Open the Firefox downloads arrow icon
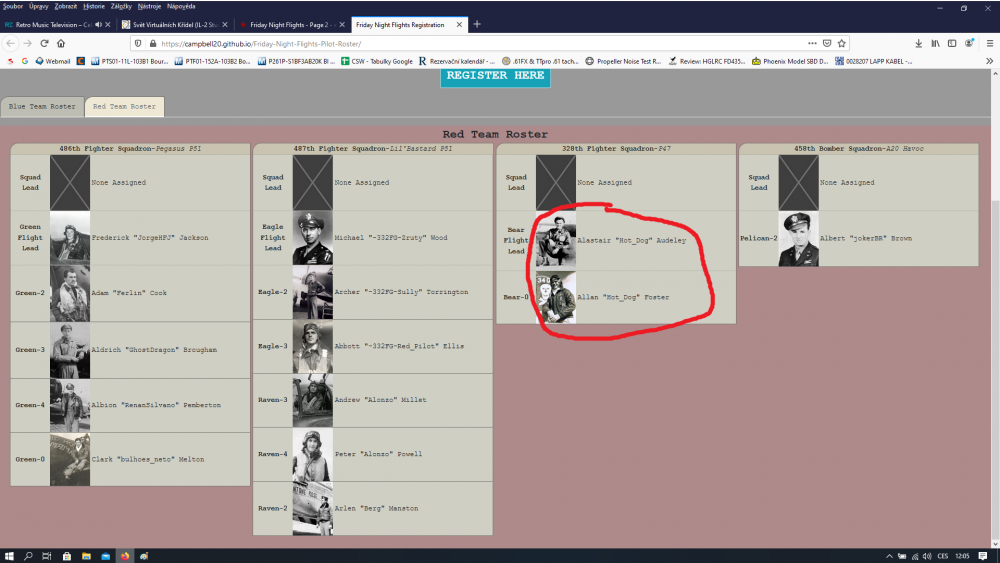 pyautogui.click(x=919, y=43)
